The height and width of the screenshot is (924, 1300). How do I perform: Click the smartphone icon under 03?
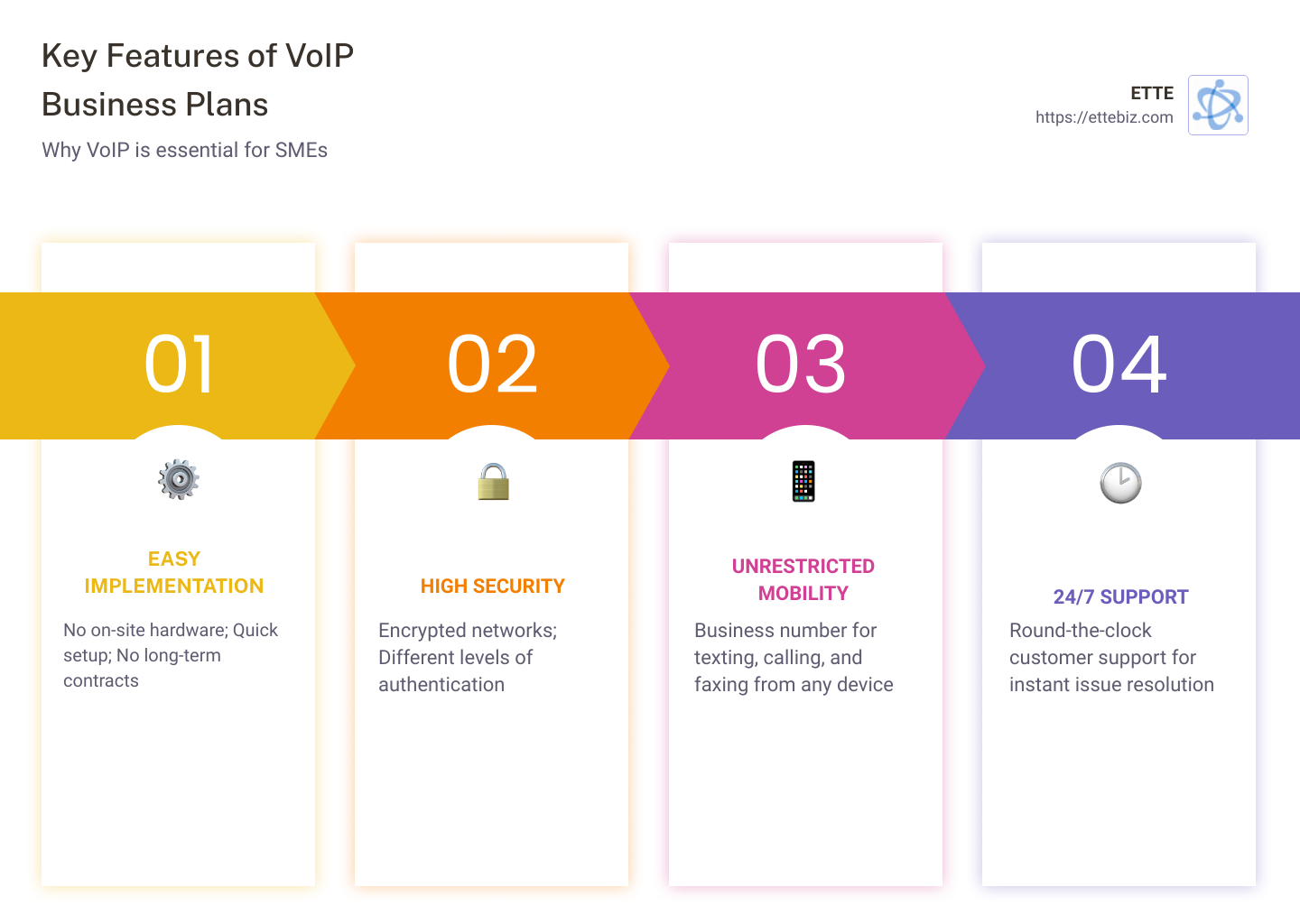click(x=803, y=481)
